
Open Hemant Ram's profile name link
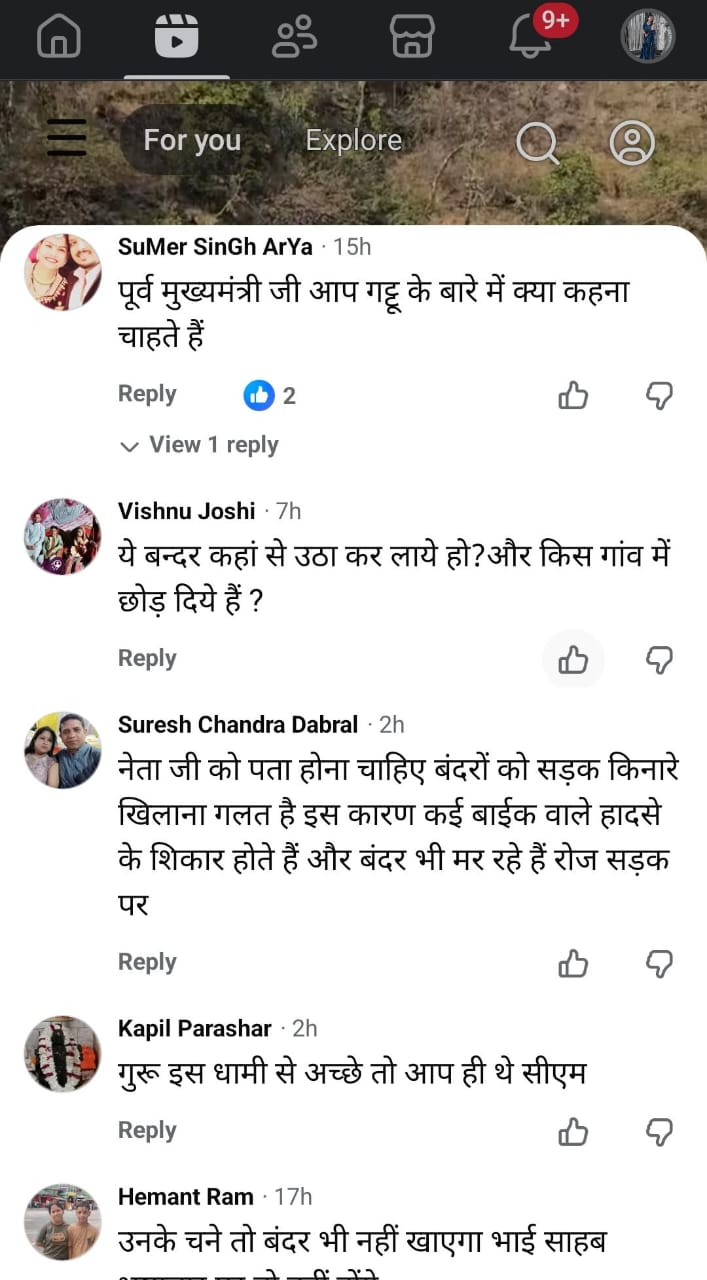click(186, 1196)
